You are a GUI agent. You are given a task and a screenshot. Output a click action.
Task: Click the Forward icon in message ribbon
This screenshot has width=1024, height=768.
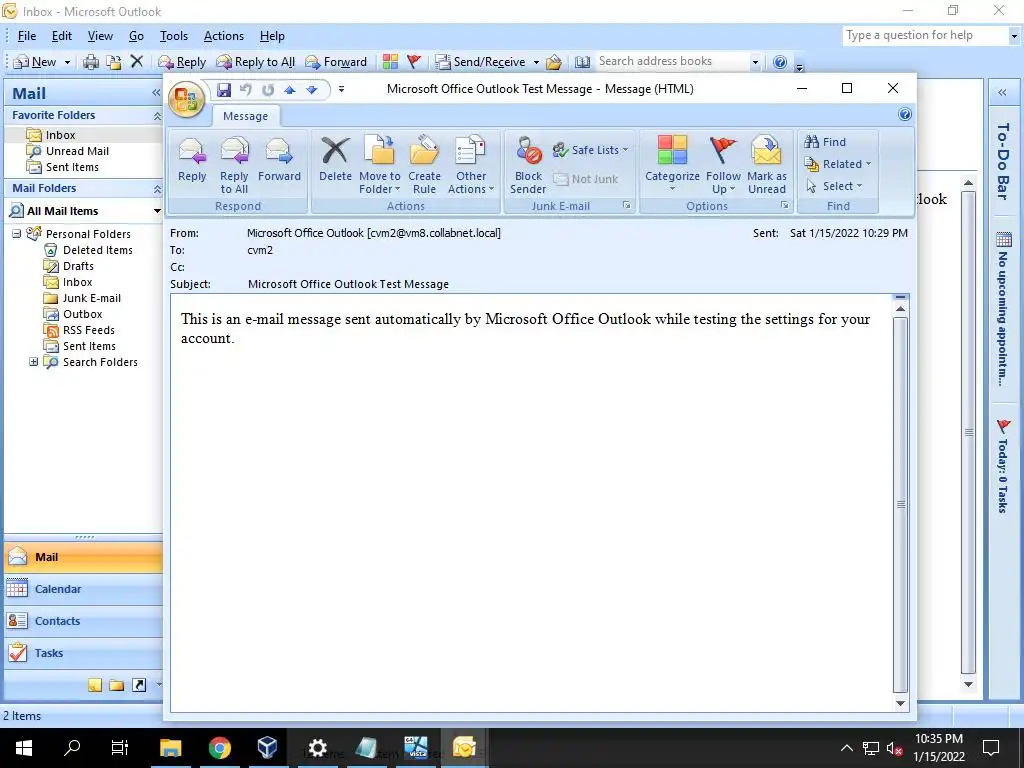click(280, 159)
